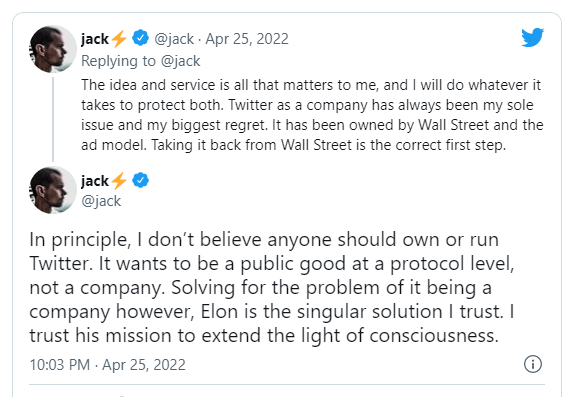This screenshot has width=577, height=397.
Task: Open the circled info icon beside timestamp
Action: [533, 364]
